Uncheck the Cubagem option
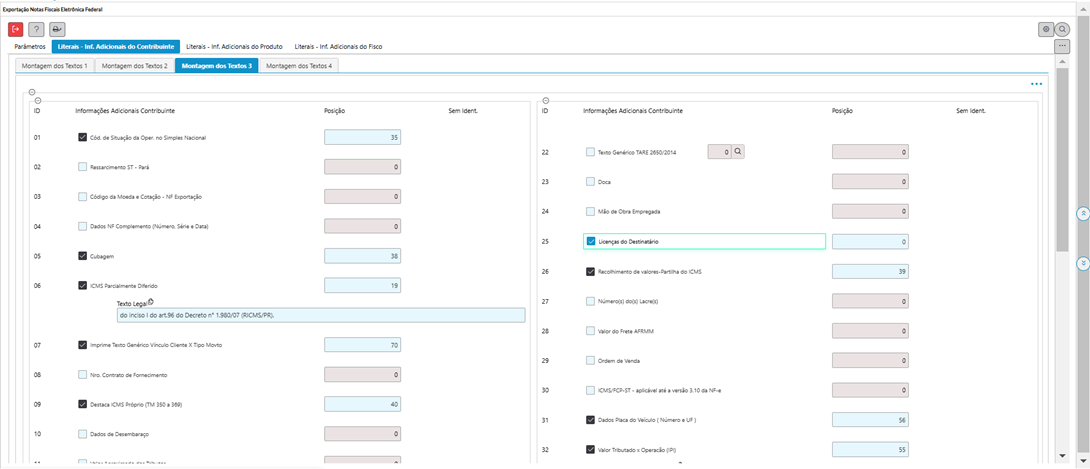The image size is (1090, 469). [x=83, y=256]
